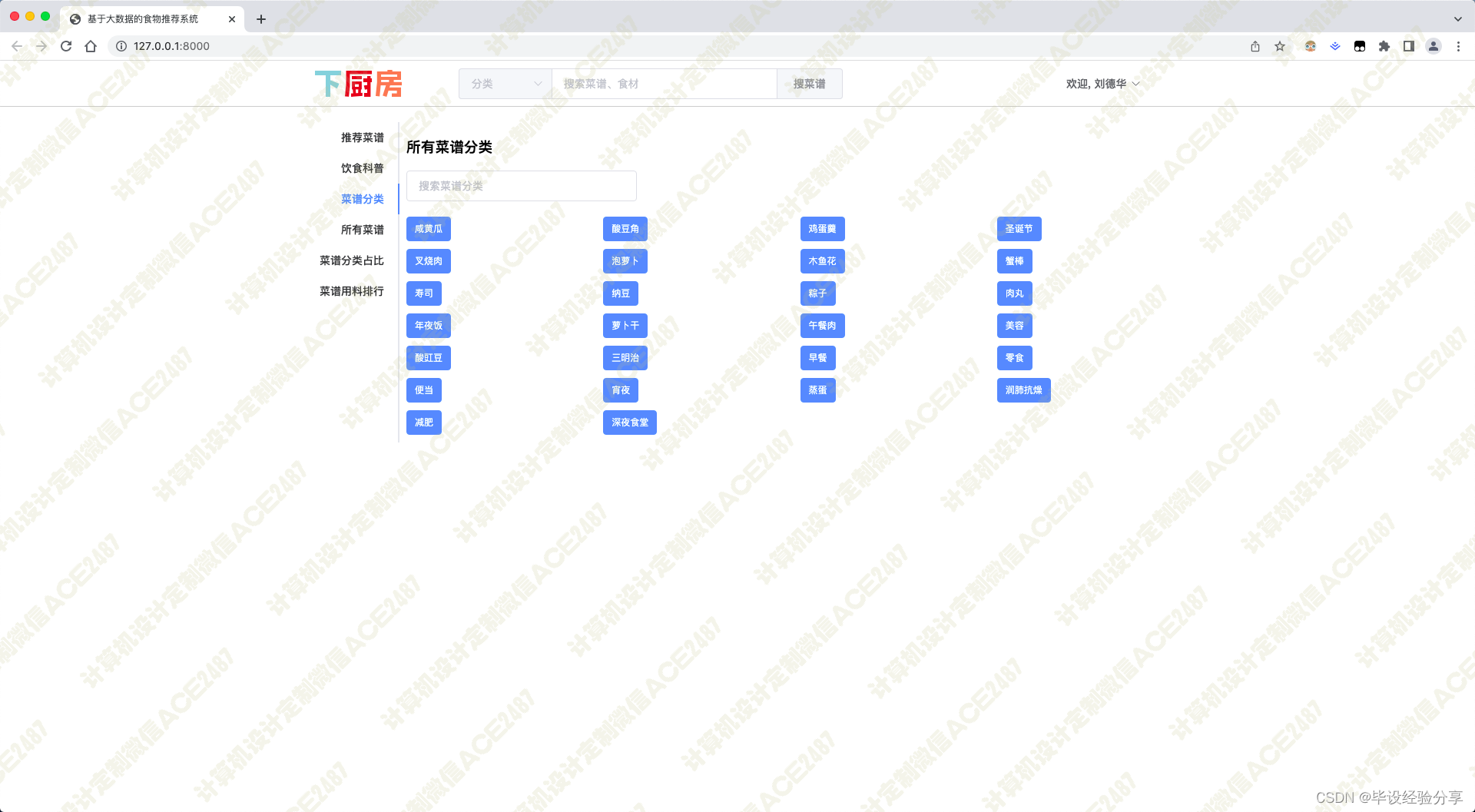Viewport: 1475px width, 812px height.
Task: Select 菜谱分类 sidebar item
Action: 363,199
